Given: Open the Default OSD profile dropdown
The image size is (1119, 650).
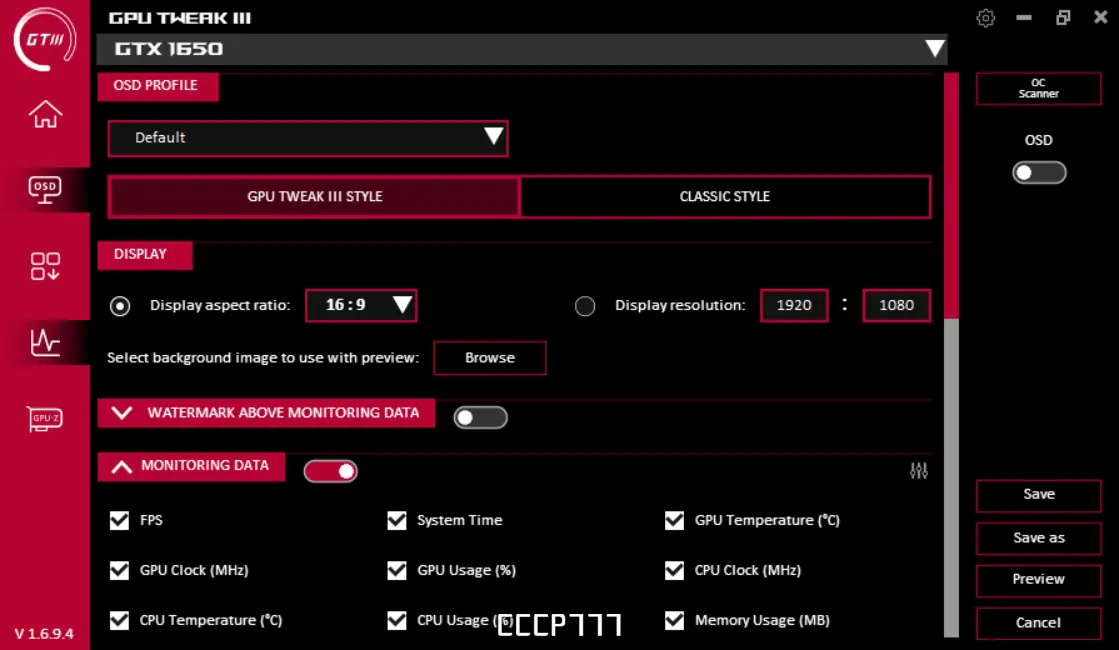Looking at the screenshot, I should 308,138.
